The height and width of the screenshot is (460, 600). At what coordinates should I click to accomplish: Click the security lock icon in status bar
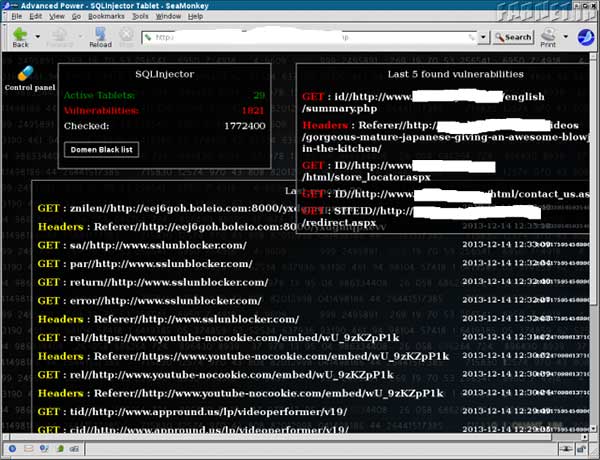(x=582, y=449)
